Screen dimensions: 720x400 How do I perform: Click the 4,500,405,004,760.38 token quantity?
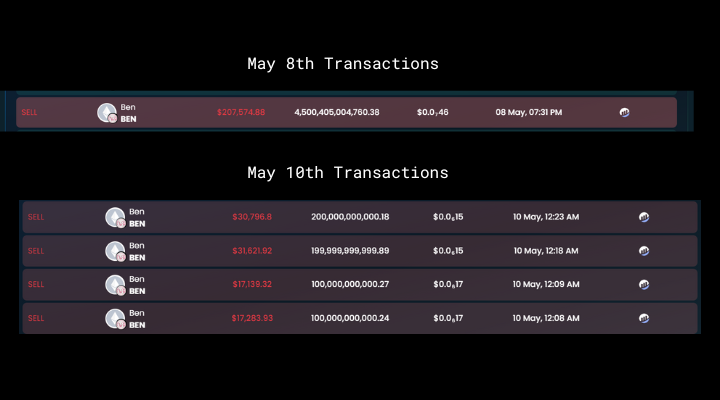tap(337, 112)
